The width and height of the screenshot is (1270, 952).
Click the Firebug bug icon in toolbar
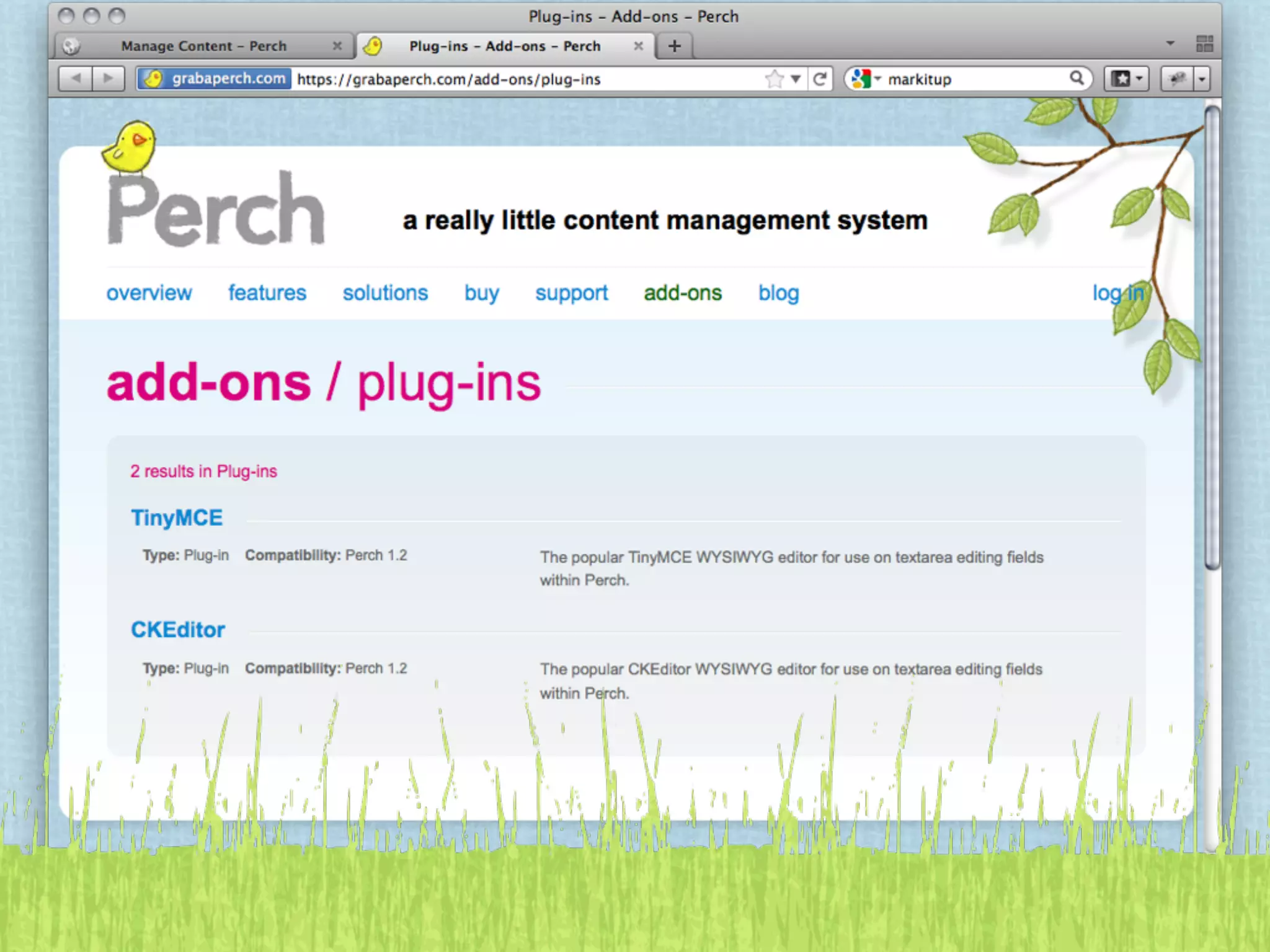coord(1177,79)
